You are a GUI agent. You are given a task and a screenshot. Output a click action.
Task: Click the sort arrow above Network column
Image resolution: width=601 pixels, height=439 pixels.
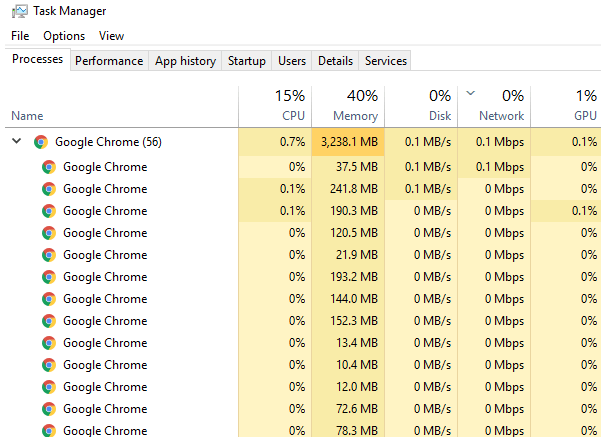tap(471, 93)
